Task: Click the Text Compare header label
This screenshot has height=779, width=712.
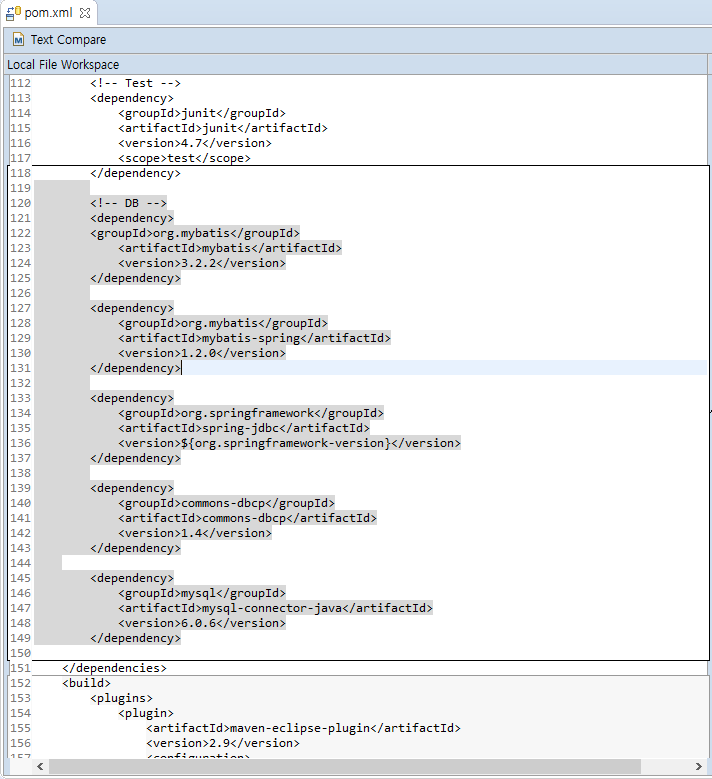Action: pyautogui.click(x=68, y=40)
